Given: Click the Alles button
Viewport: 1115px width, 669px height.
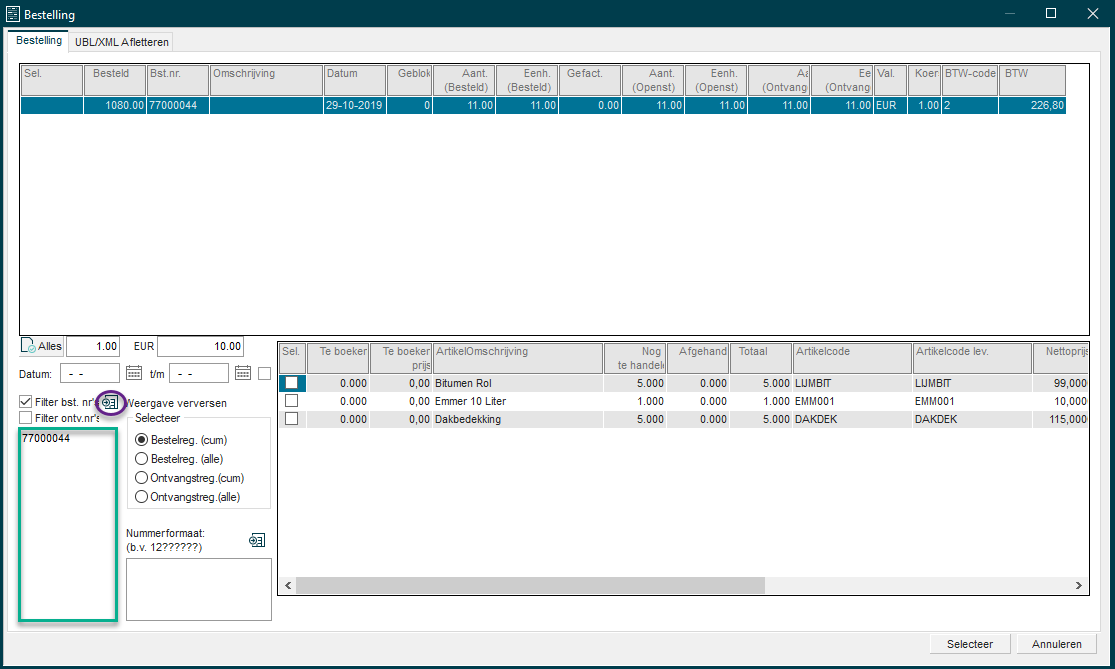Looking at the screenshot, I should click(41, 346).
